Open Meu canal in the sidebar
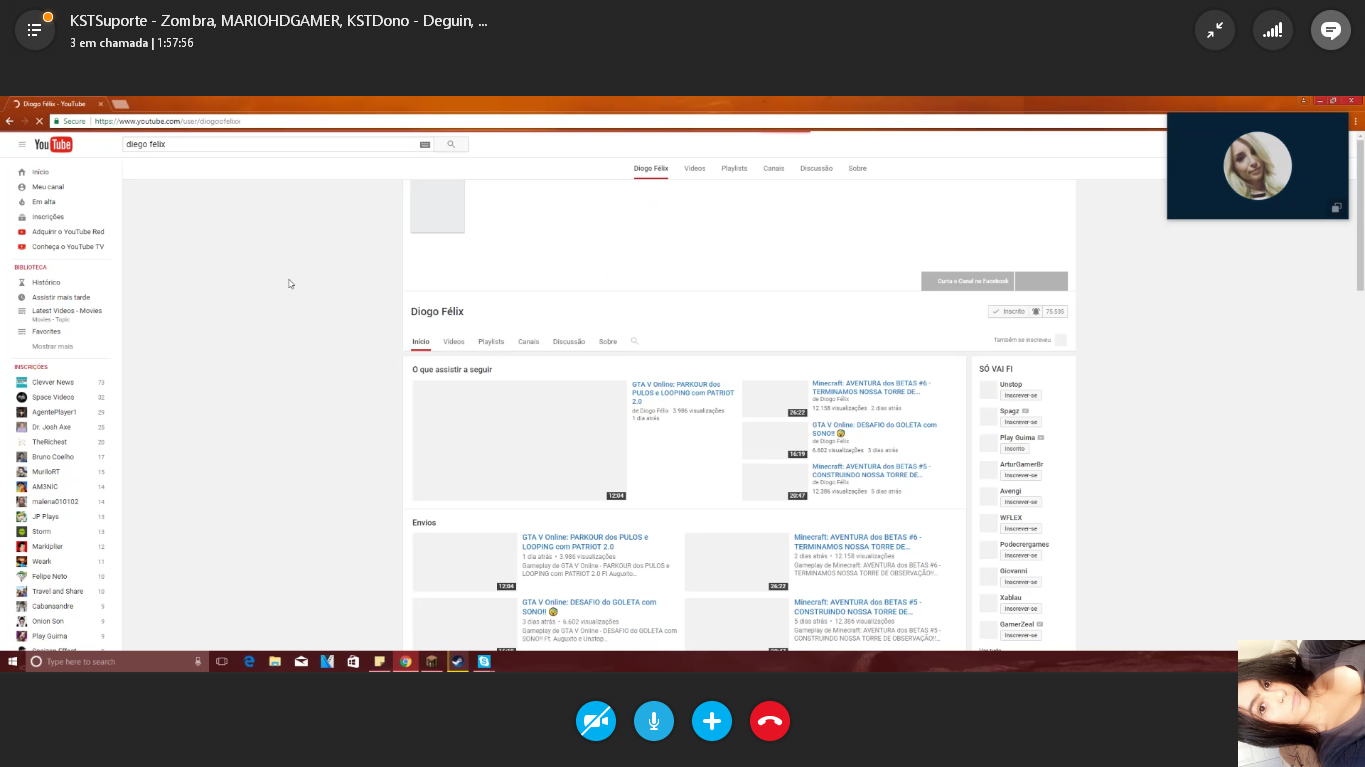 pos(48,187)
